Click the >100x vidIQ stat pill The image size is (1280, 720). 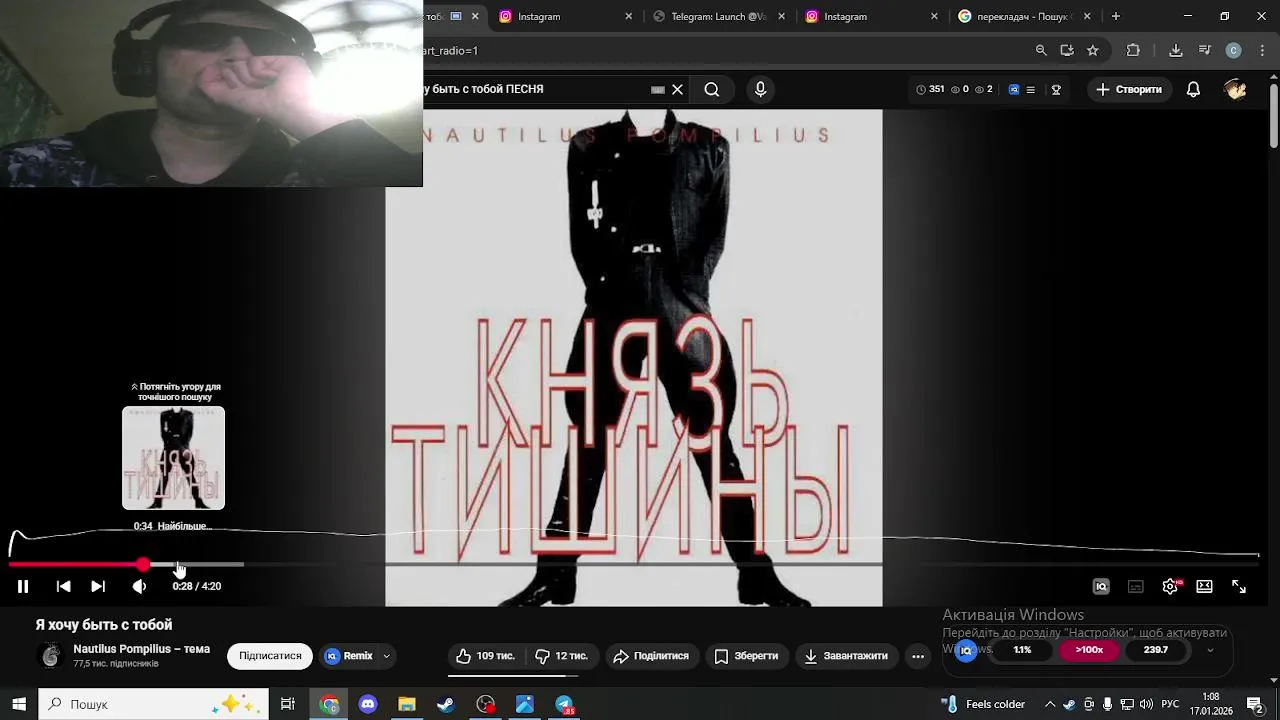pyautogui.click(x=1089, y=650)
